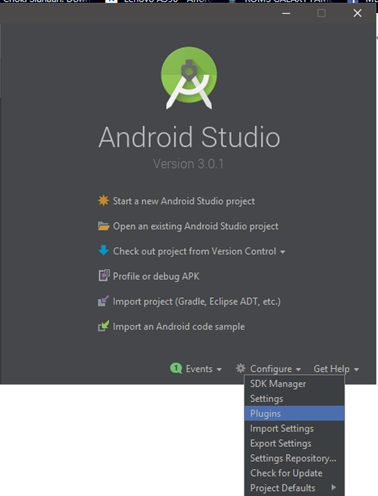Click the green Events notification badge
This screenshot has width=378, height=496.
pyautogui.click(x=176, y=368)
